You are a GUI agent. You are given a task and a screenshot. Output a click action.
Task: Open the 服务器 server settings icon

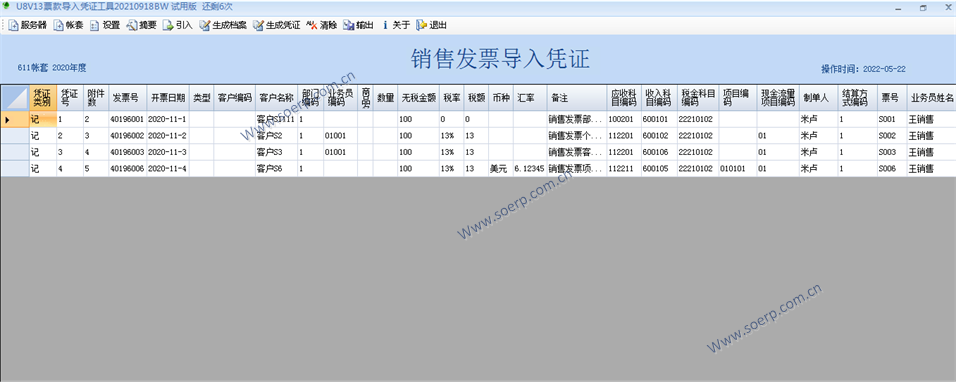[x=13, y=26]
